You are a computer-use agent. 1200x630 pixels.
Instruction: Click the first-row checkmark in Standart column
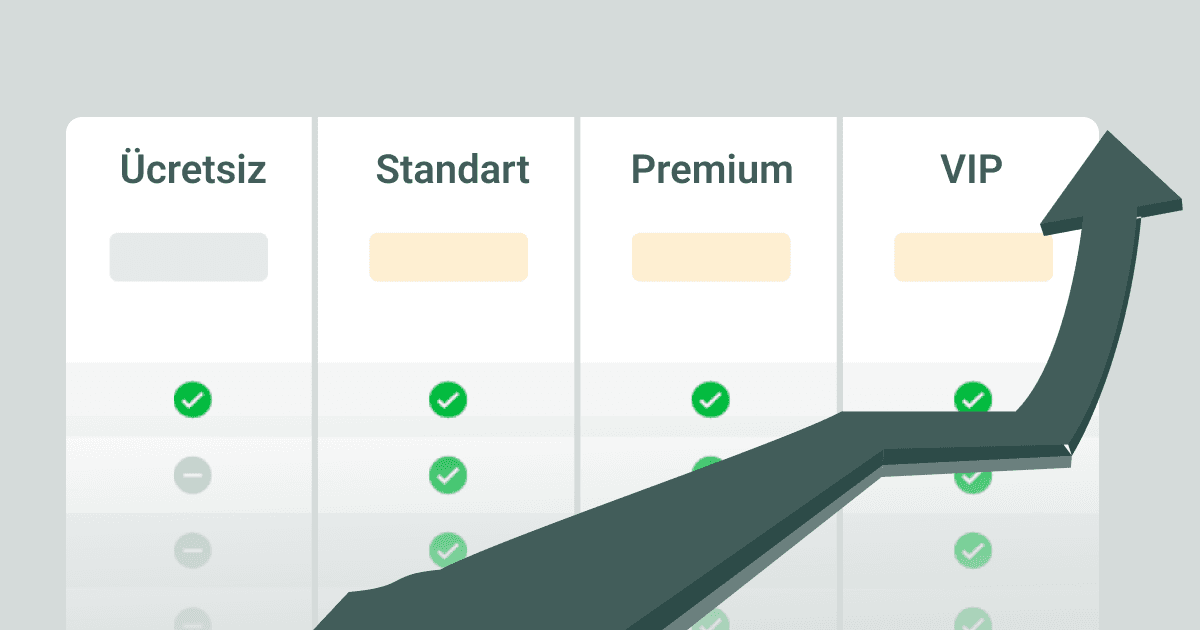pyautogui.click(x=448, y=400)
